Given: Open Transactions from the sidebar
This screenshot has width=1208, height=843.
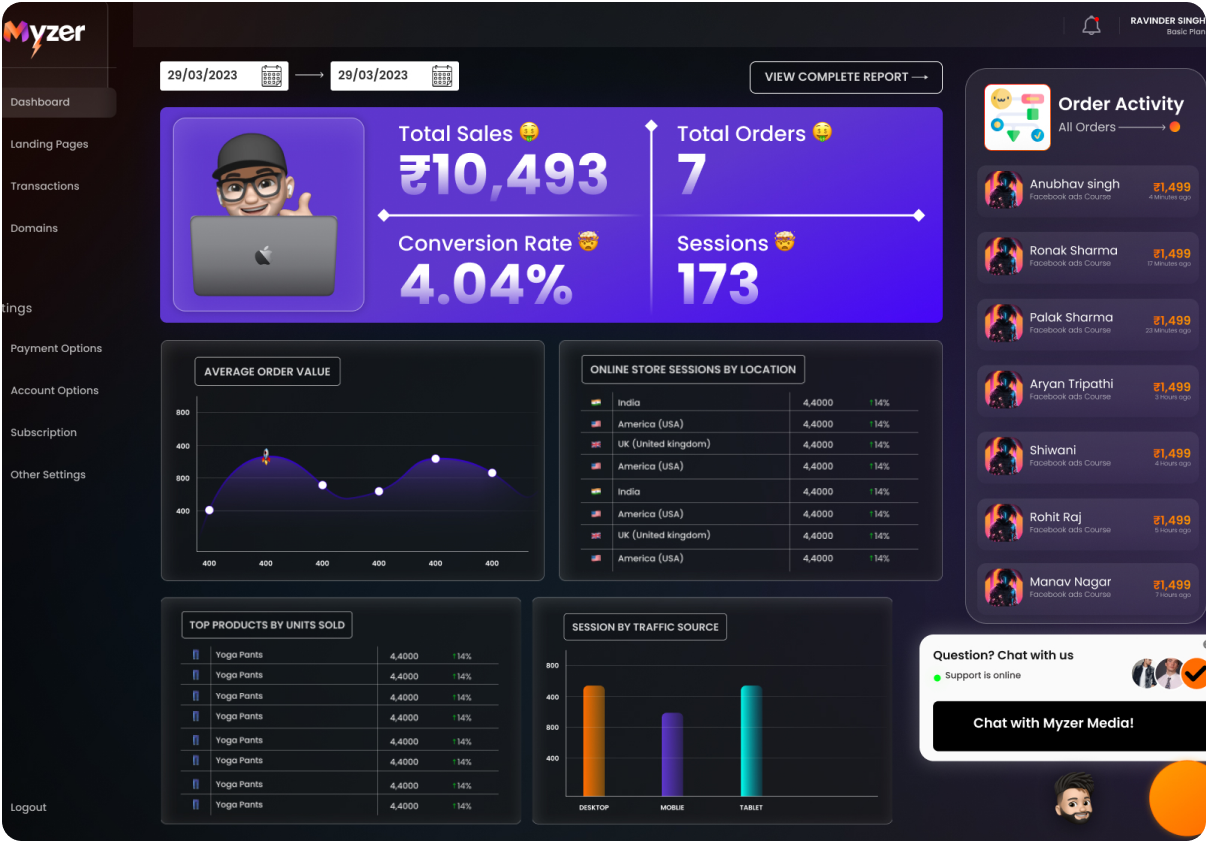Looking at the screenshot, I should point(45,186).
